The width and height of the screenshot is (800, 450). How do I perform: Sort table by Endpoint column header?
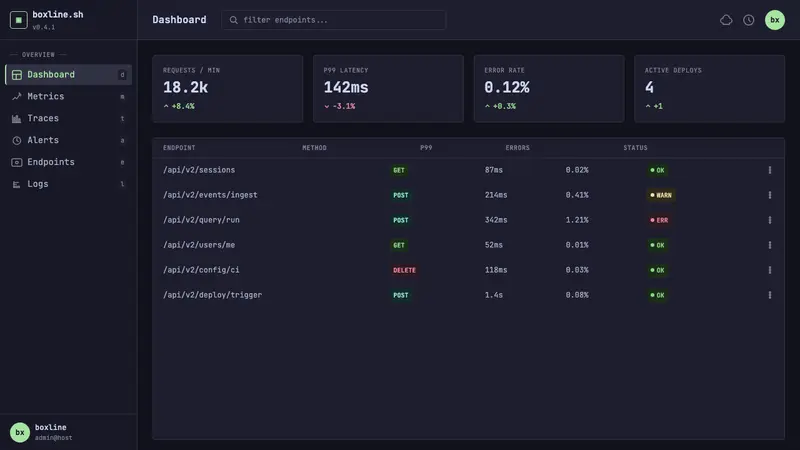pos(179,148)
